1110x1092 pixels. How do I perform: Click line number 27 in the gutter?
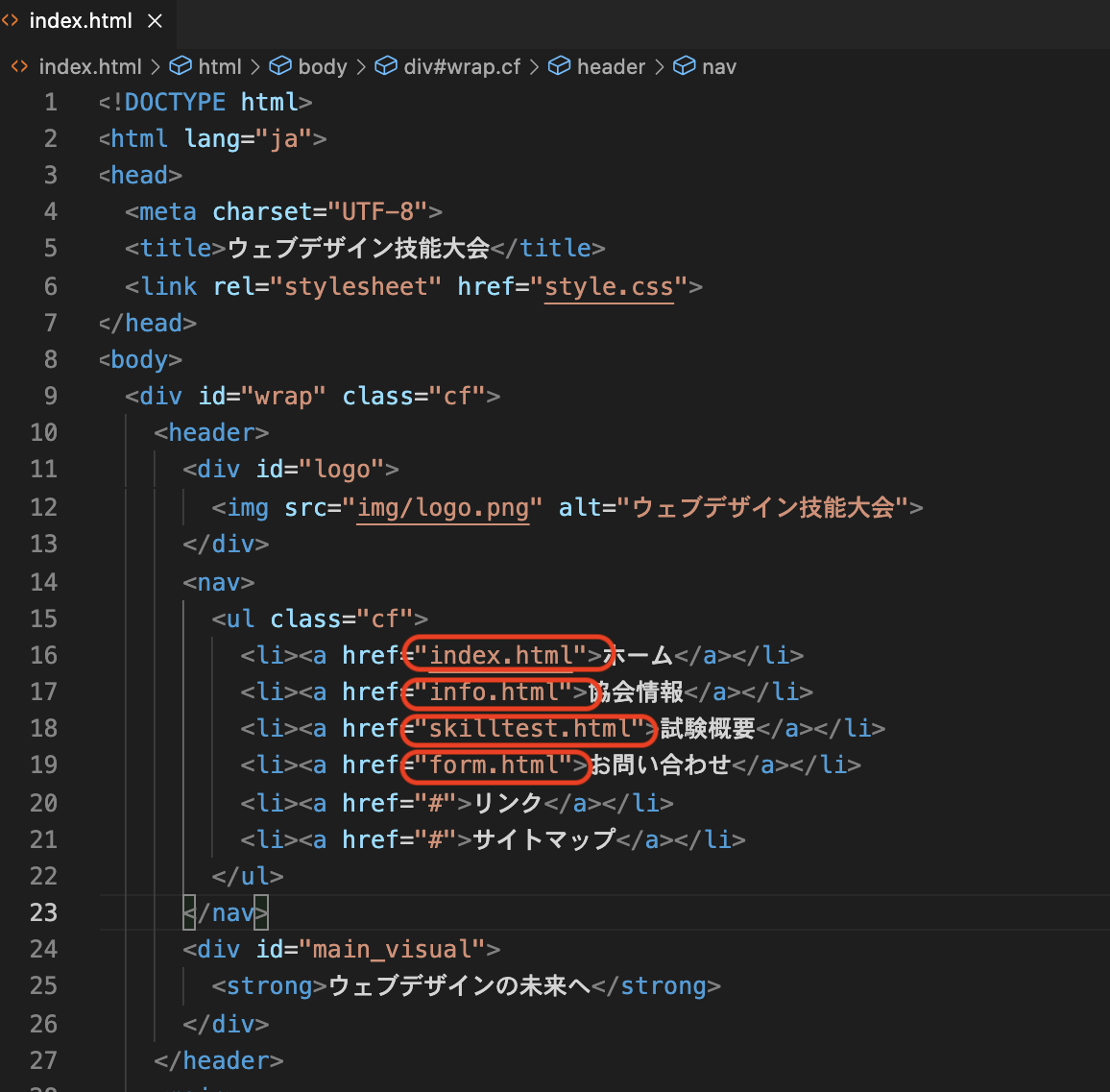(43, 1060)
